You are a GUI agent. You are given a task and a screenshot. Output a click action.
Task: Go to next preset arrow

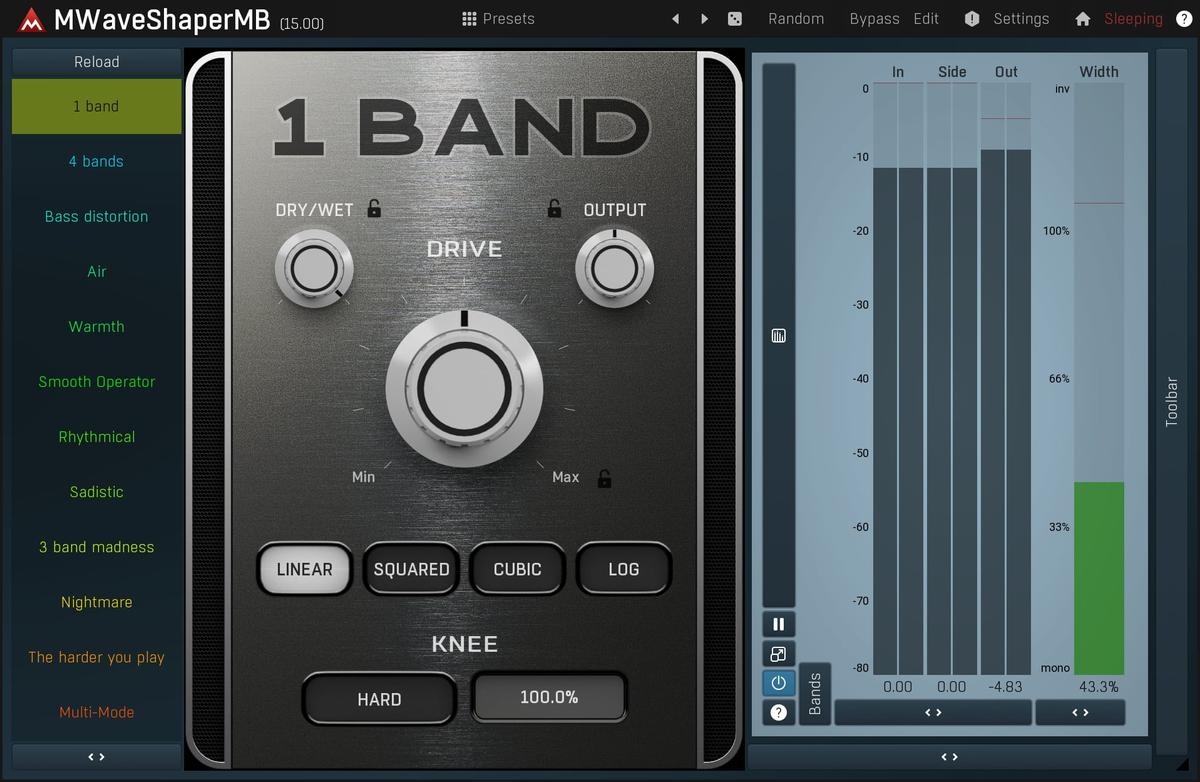click(x=705, y=19)
